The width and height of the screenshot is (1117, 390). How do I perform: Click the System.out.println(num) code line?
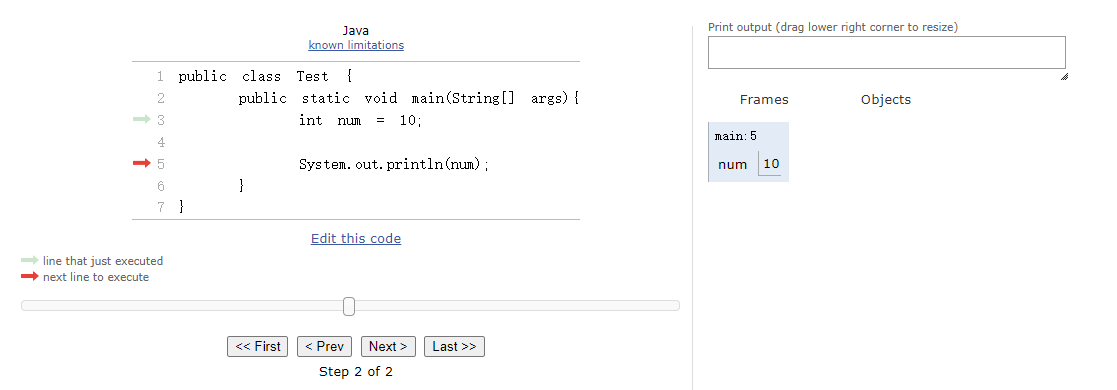[395, 164]
